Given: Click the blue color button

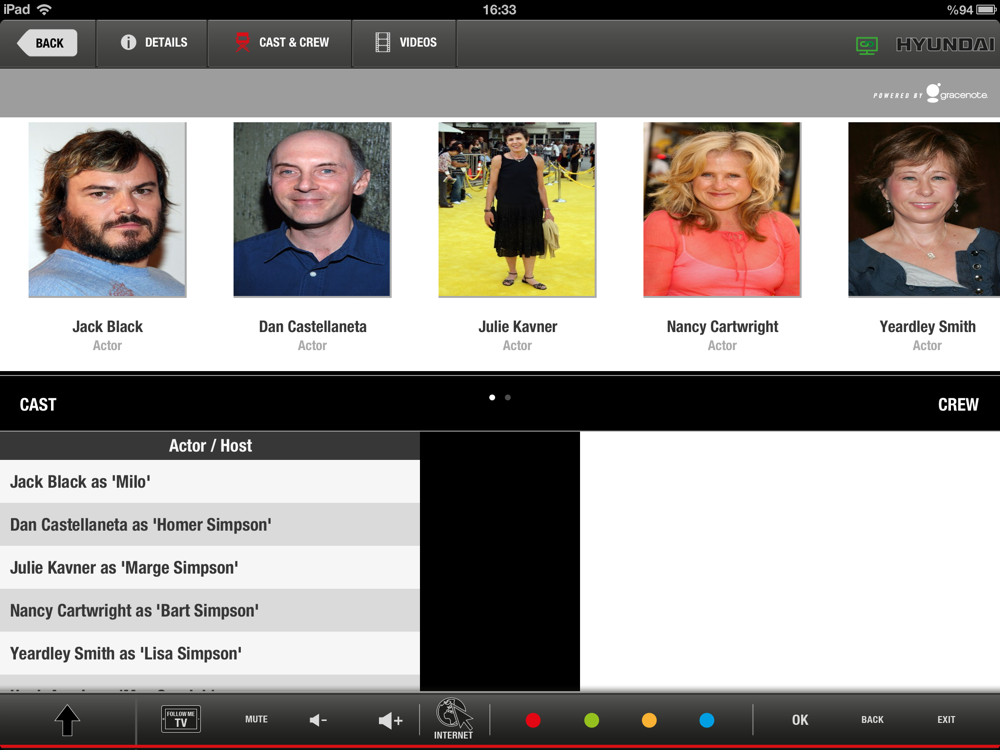Looking at the screenshot, I should click(x=707, y=720).
